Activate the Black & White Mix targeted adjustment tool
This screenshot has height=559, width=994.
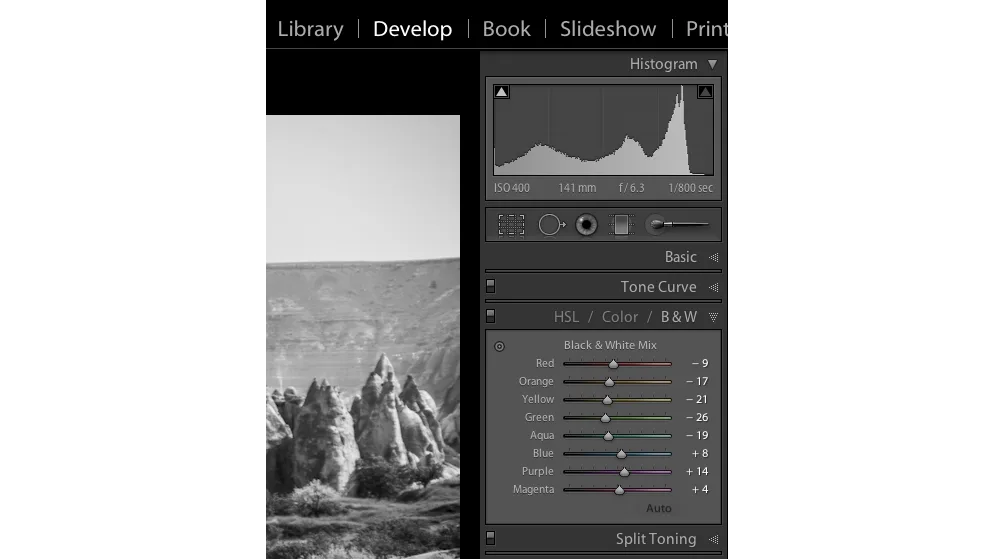[500, 346]
